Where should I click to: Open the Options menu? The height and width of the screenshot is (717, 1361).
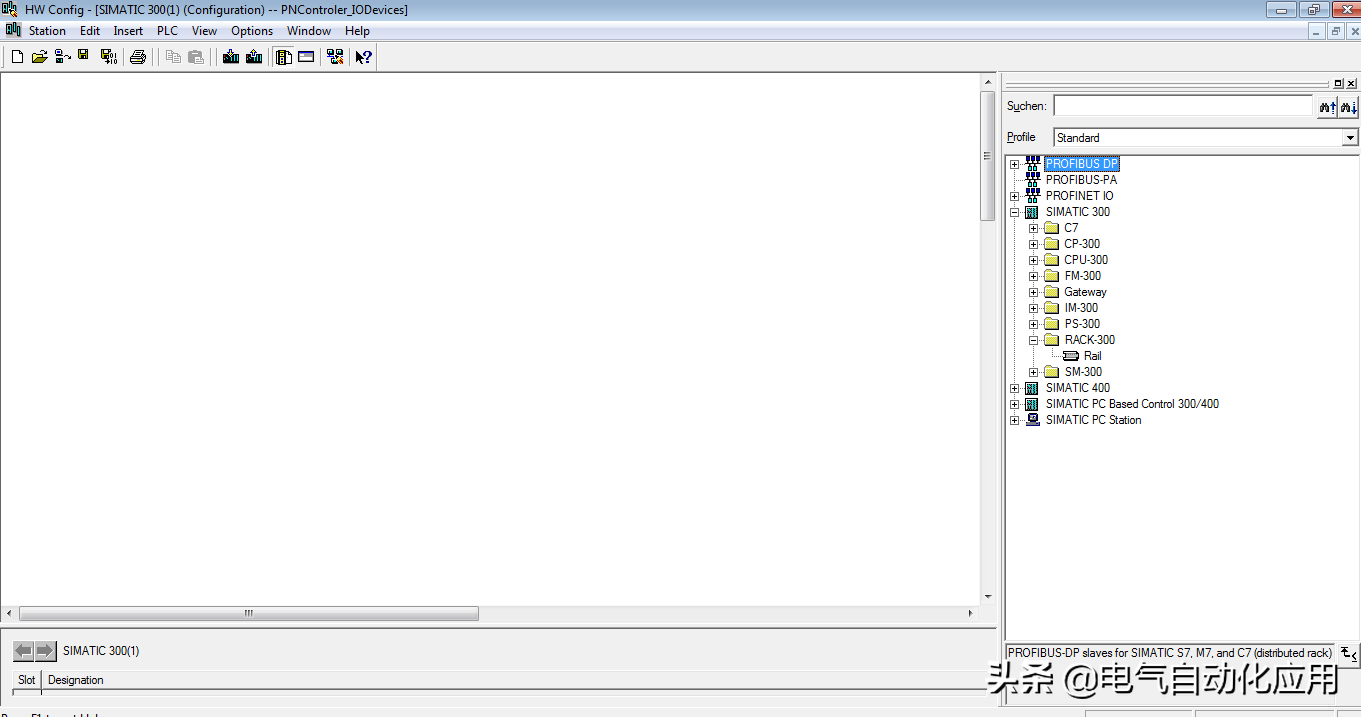[252, 31]
